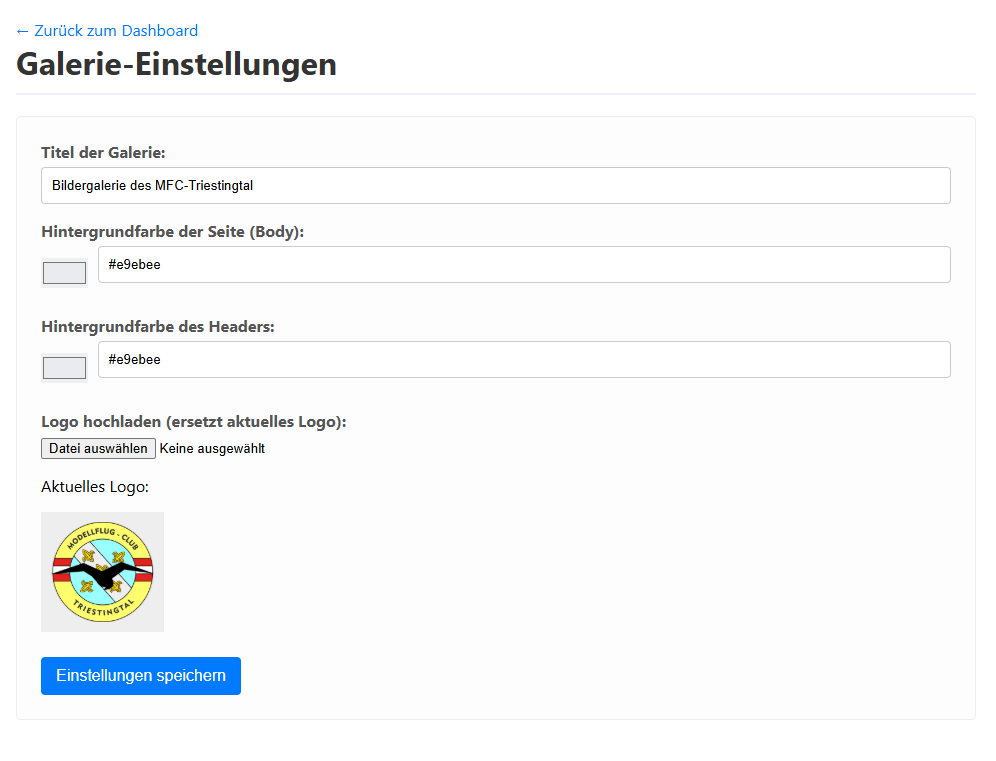The width and height of the screenshot is (996, 761).
Task: Click the 'Titel der Galerie:' label
Action: click(x=104, y=152)
